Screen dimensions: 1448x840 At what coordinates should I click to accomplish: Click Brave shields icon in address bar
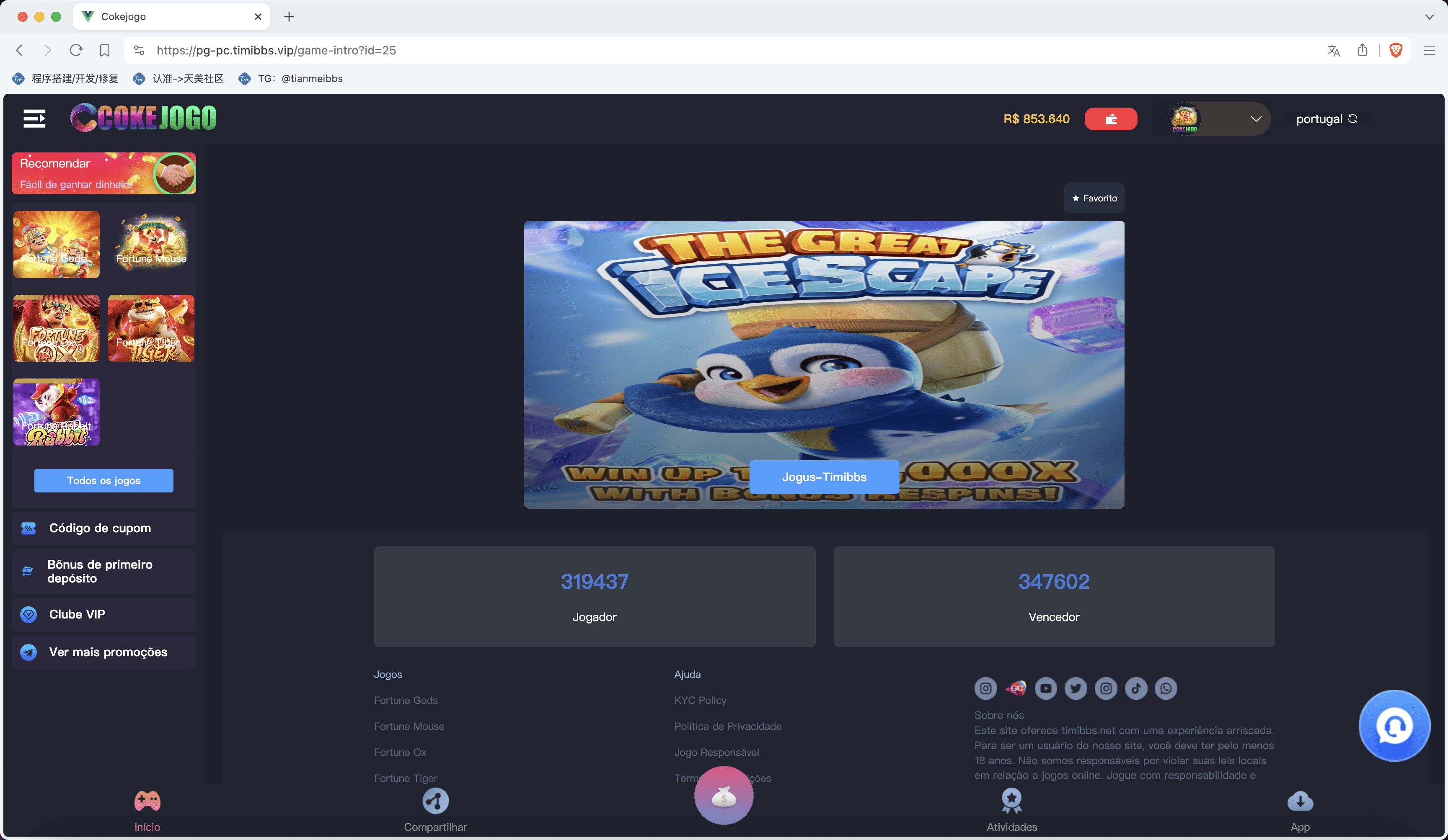(x=1396, y=50)
